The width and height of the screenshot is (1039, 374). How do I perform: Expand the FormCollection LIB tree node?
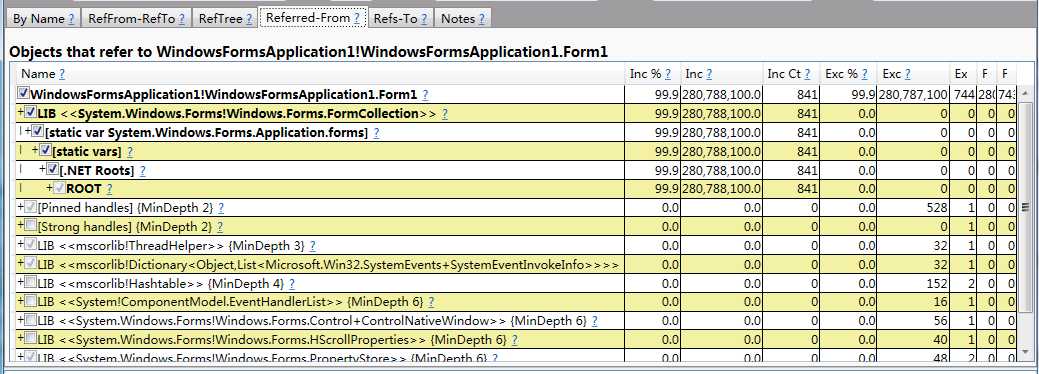(21, 113)
